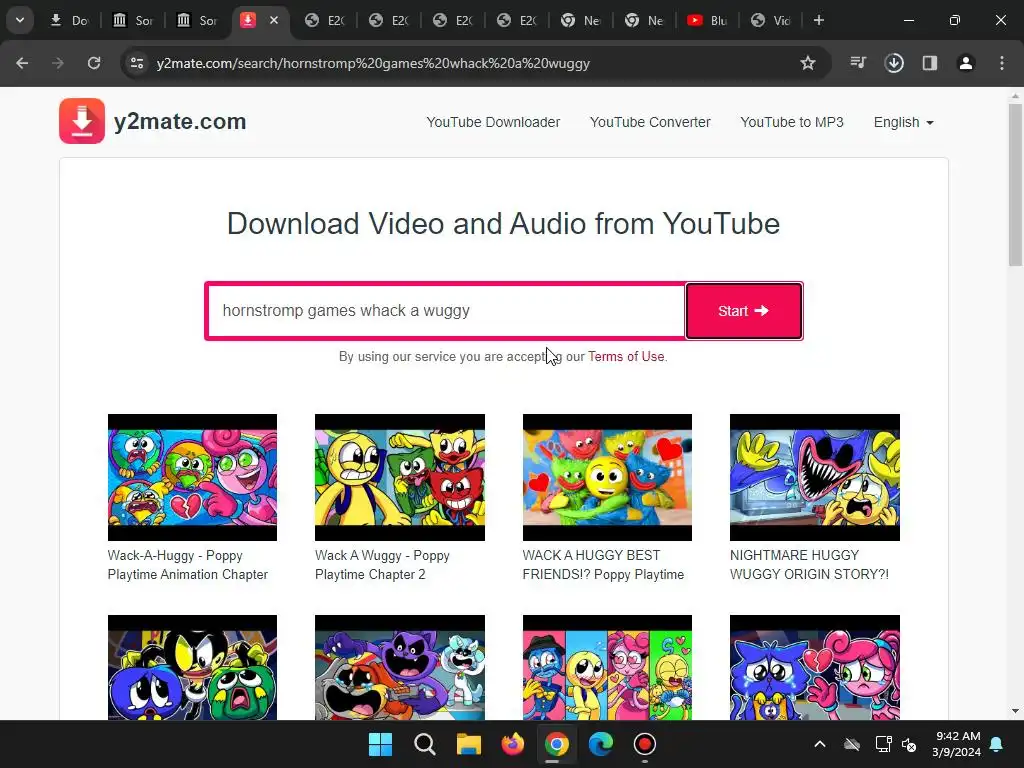This screenshot has height=768, width=1024.
Task: Click the y2mate red download logo icon
Action: (x=82, y=121)
